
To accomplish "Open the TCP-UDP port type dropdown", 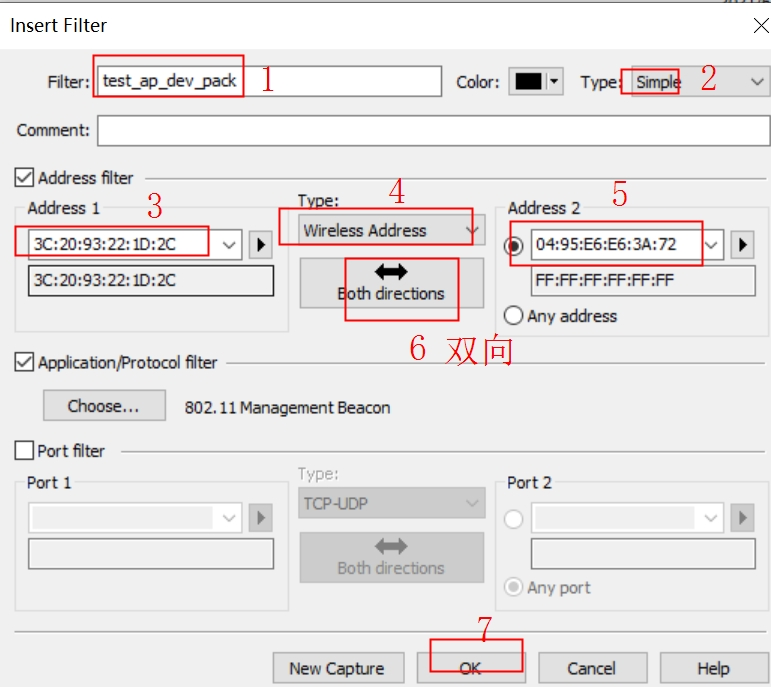I will (391, 503).
